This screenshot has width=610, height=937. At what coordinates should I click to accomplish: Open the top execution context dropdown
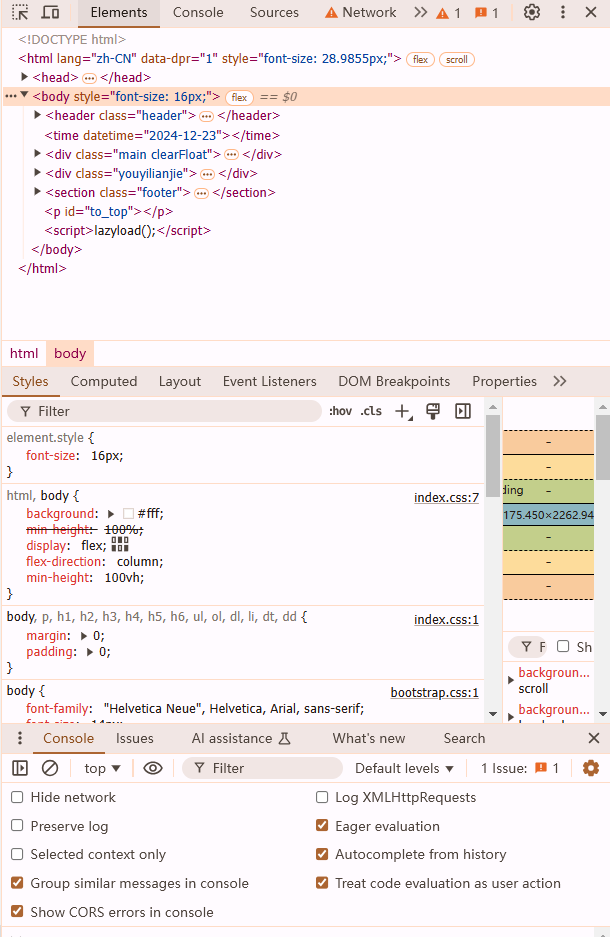coord(102,768)
